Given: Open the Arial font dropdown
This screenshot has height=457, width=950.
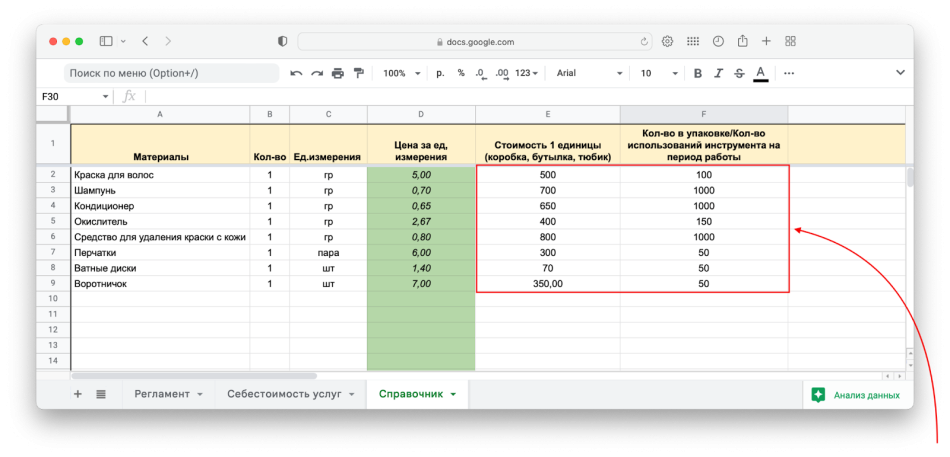Looking at the screenshot, I should pos(589,73).
